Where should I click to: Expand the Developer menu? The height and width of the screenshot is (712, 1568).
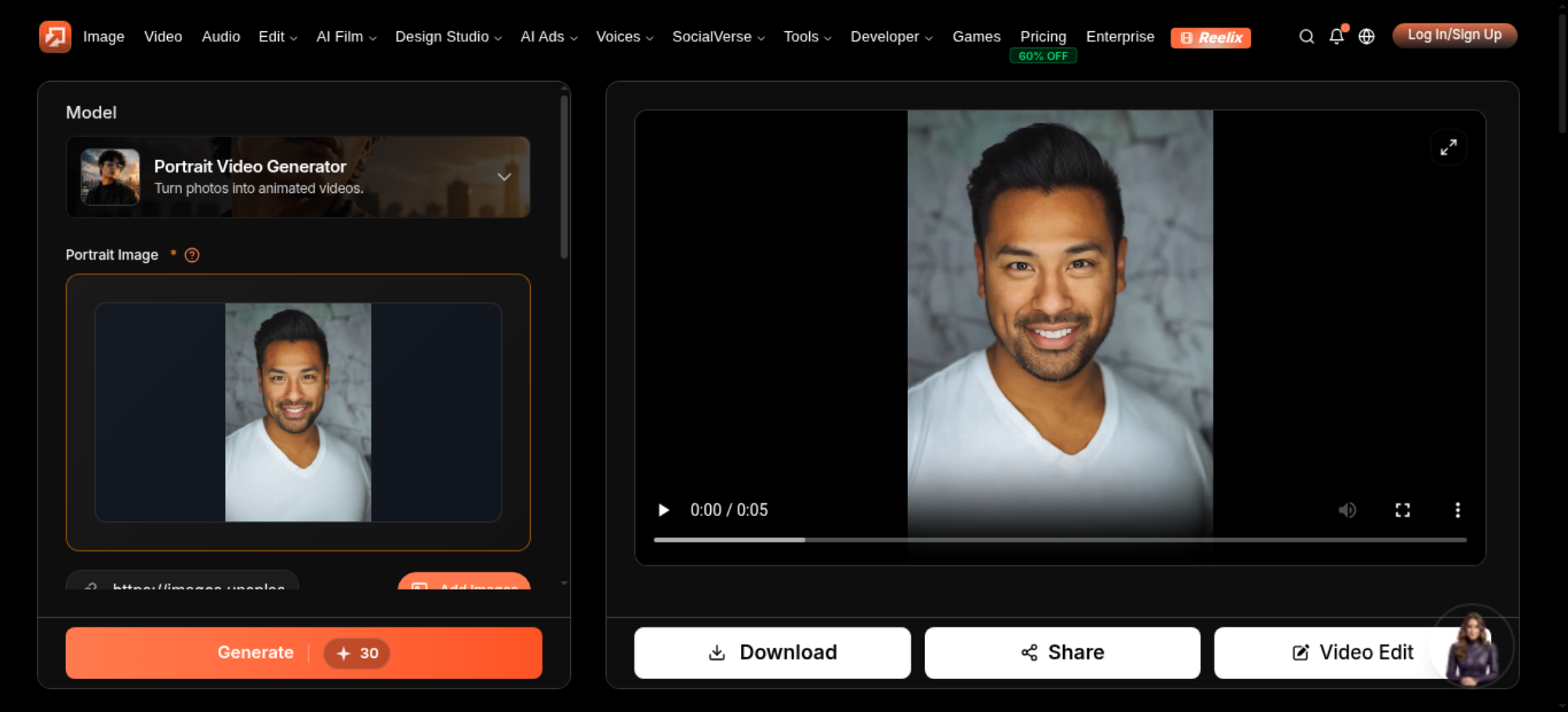point(891,37)
